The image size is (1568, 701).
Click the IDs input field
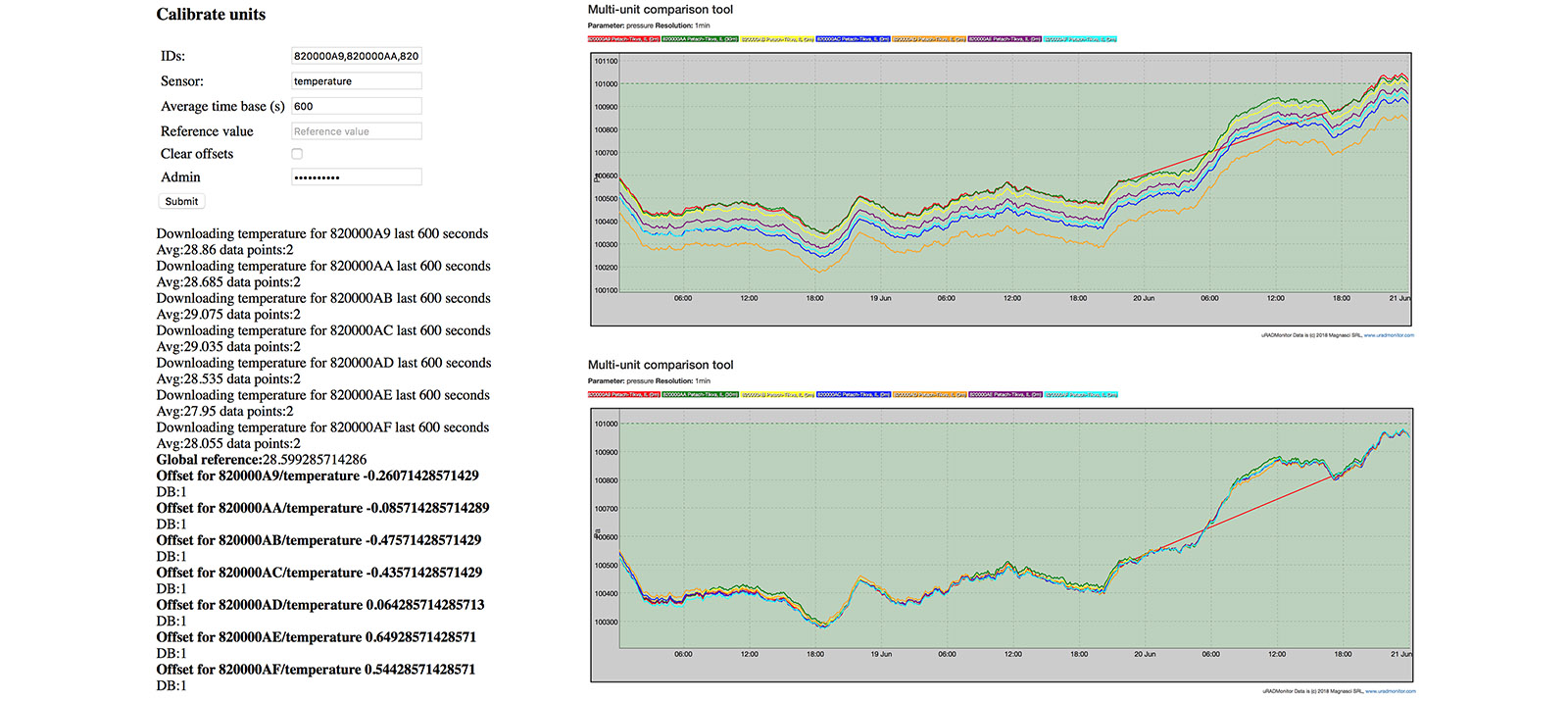pos(357,56)
